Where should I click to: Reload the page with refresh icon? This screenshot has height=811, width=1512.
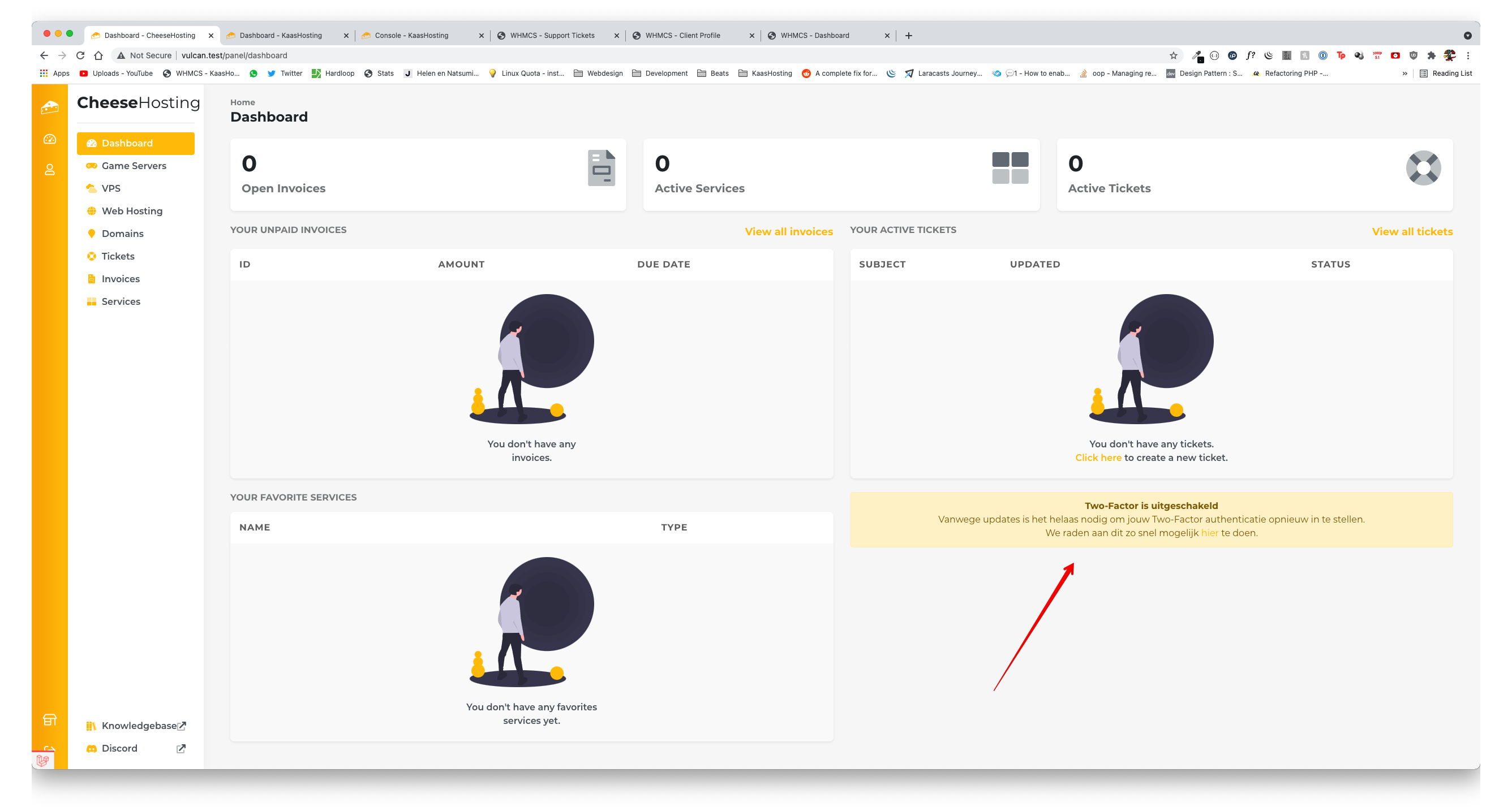point(80,56)
